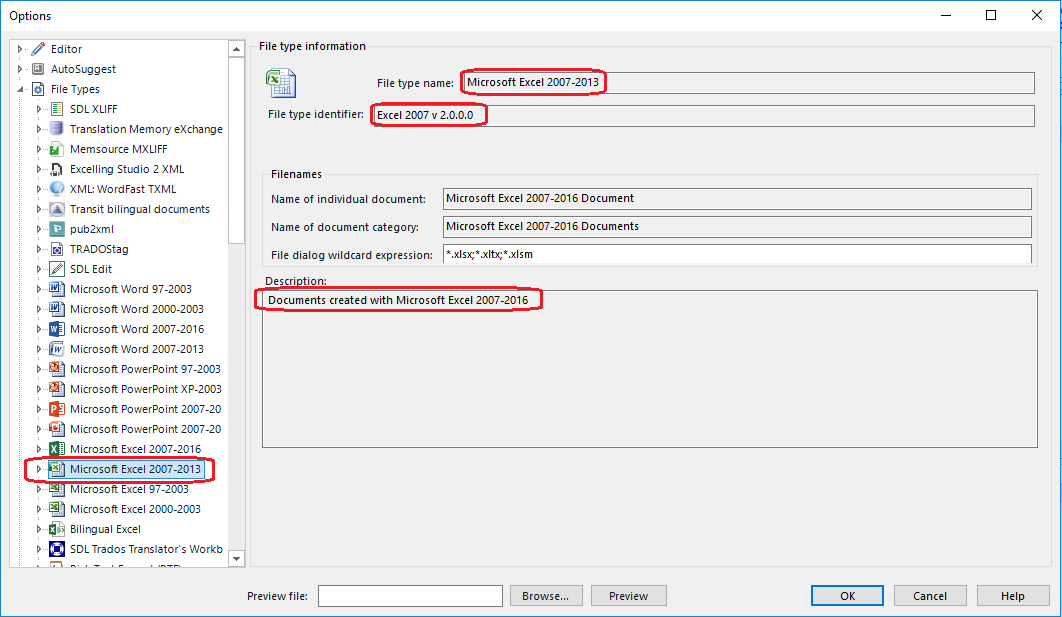The image size is (1062, 617).
Task: Maximize the Options window
Action: [x=991, y=15]
